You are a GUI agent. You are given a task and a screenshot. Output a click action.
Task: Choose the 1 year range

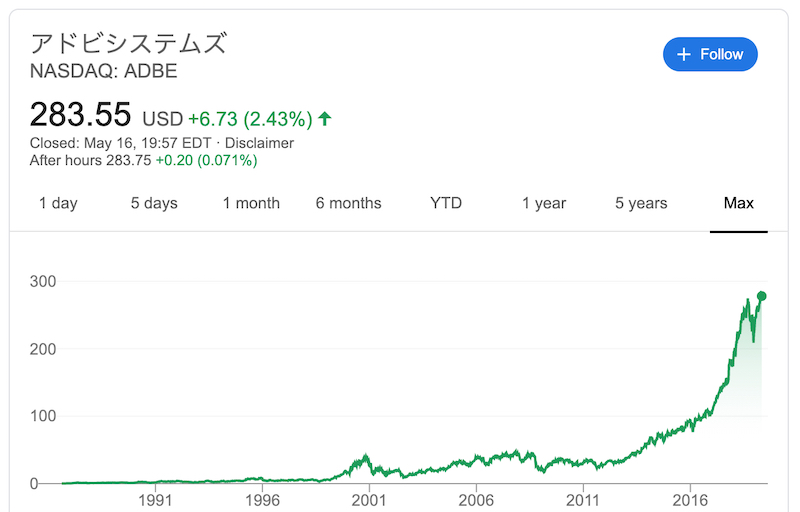[x=544, y=203]
